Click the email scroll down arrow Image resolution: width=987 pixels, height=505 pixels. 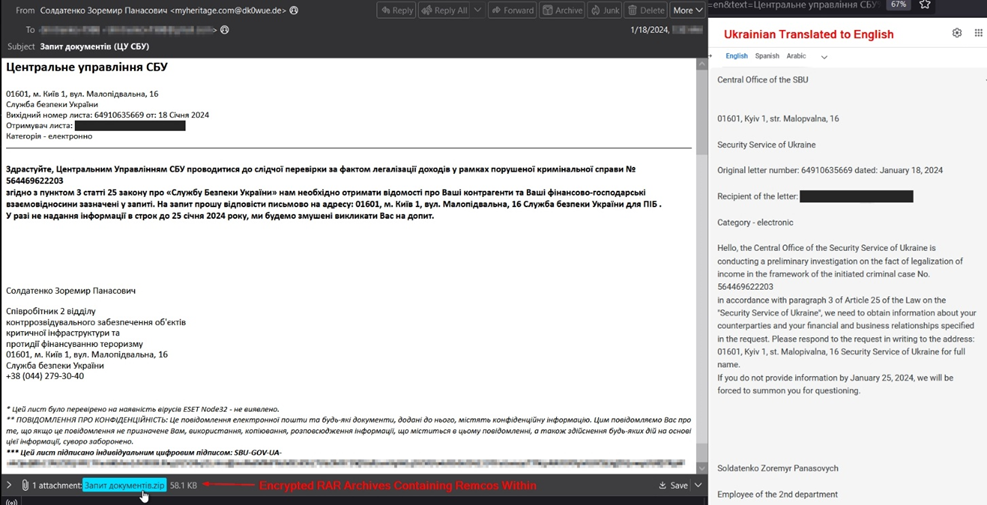point(702,468)
